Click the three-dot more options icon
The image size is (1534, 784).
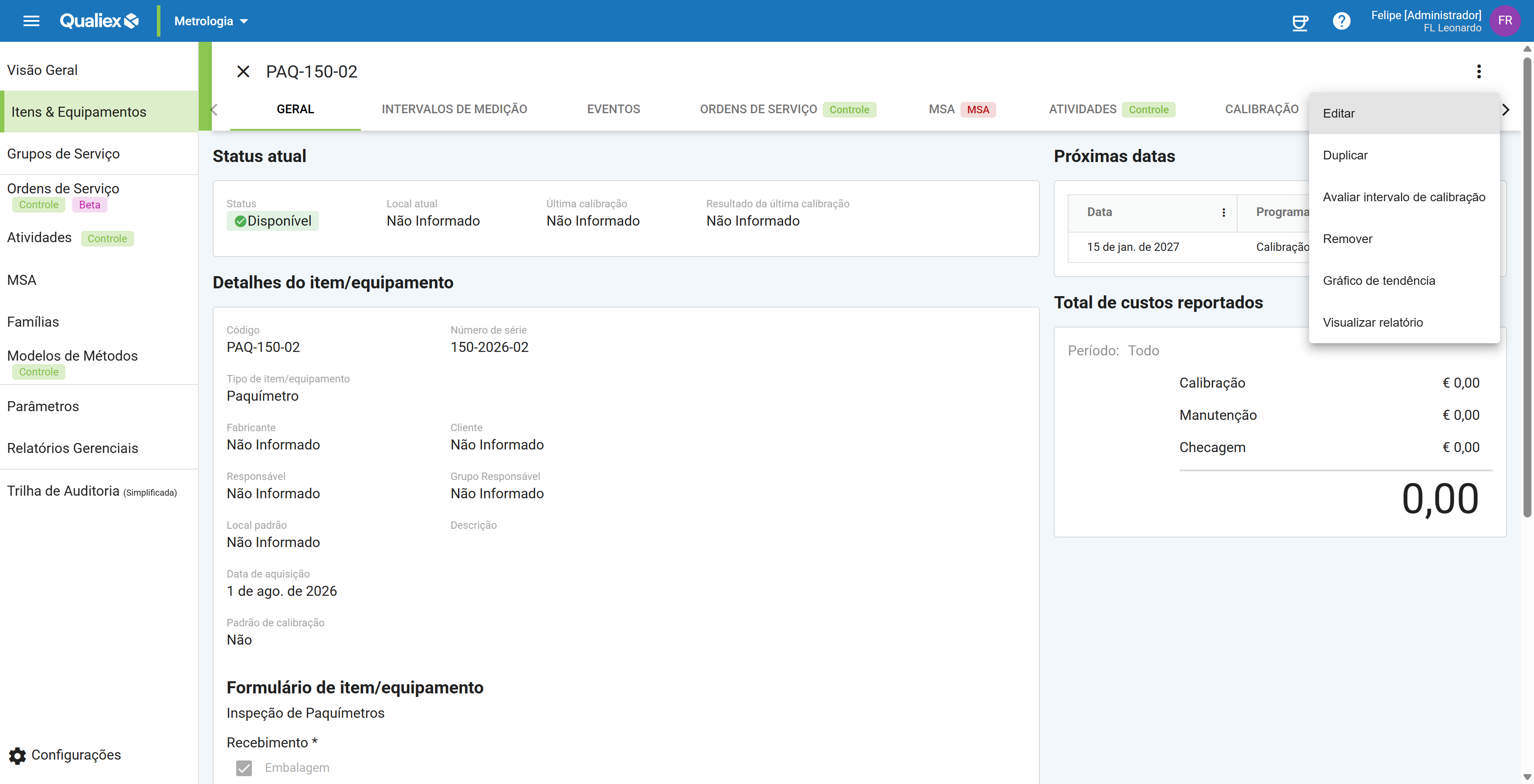(x=1479, y=71)
